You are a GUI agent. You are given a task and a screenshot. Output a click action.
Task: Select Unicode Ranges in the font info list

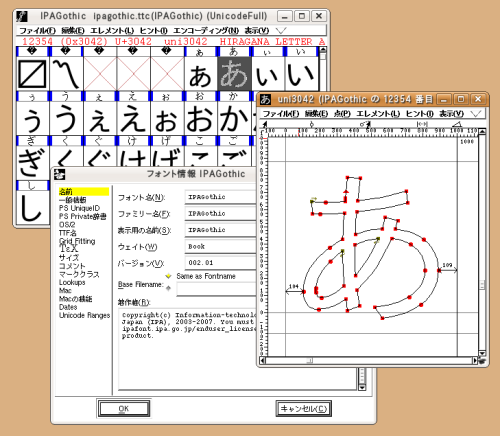tap(84, 315)
